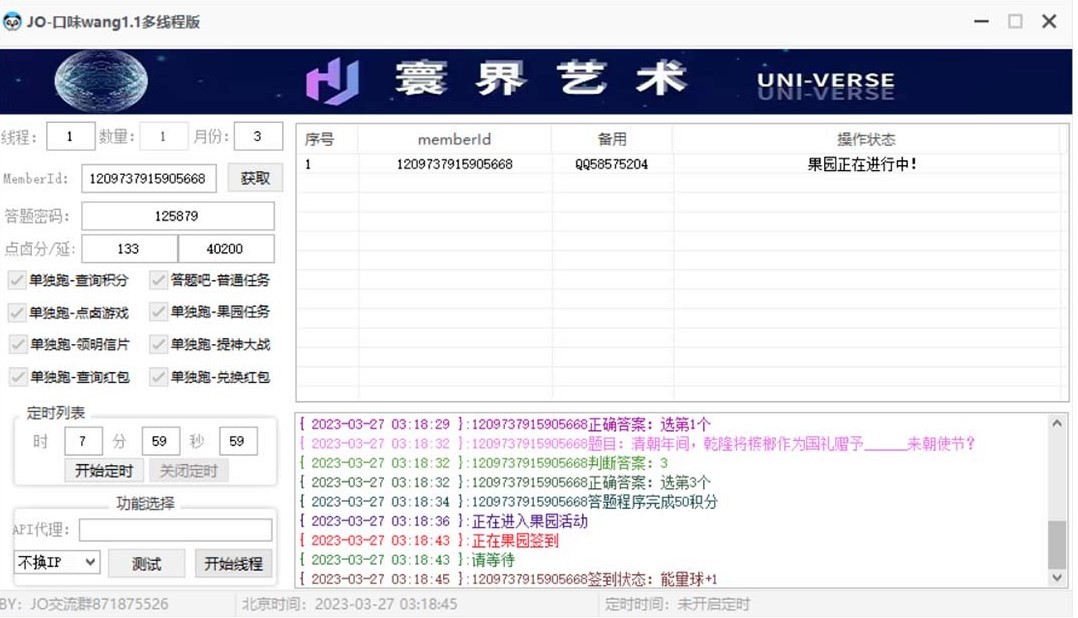Click the 秒 second field

pyautogui.click(x=238, y=441)
